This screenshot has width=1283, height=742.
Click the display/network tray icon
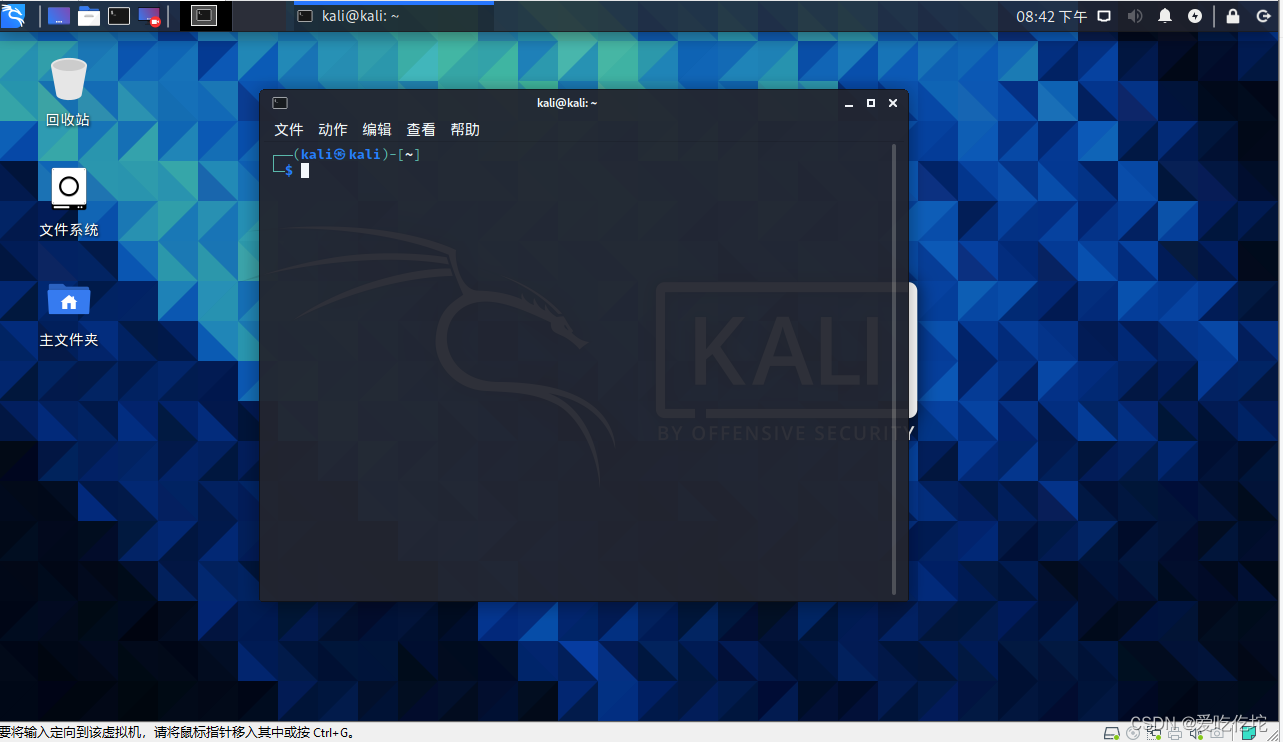coord(1105,16)
